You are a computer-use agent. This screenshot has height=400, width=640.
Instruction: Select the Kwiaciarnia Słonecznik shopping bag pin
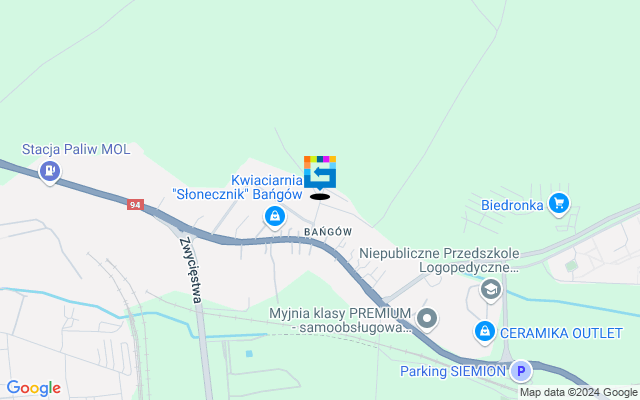click(275, 216)
